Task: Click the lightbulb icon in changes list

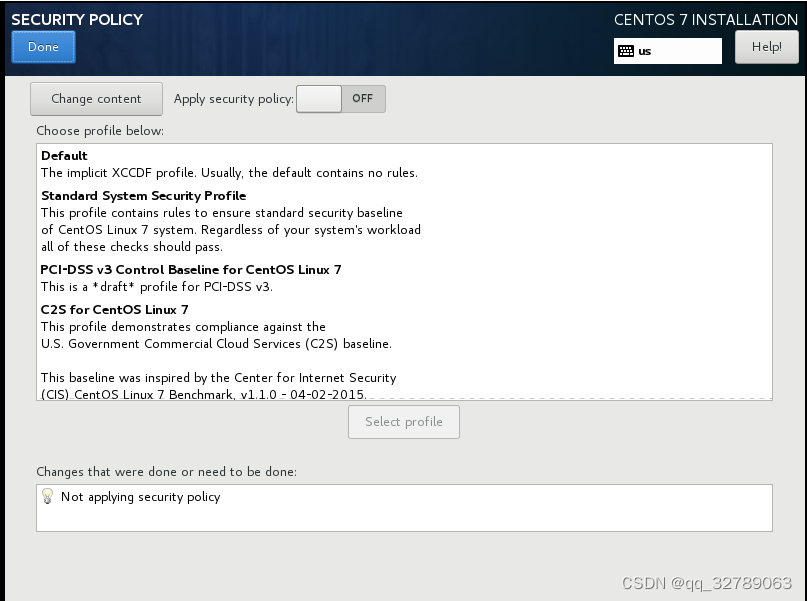Action: click(x=47, y=496)
